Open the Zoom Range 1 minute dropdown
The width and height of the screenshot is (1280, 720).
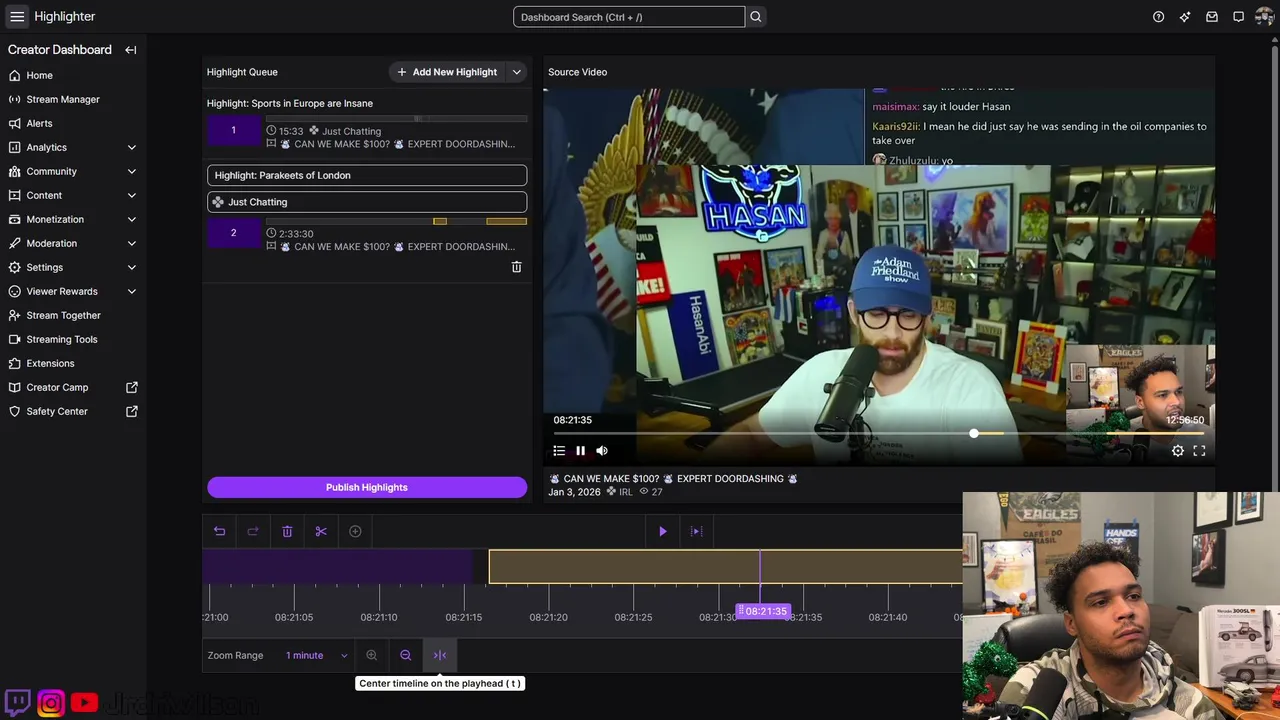coord(316,656)
